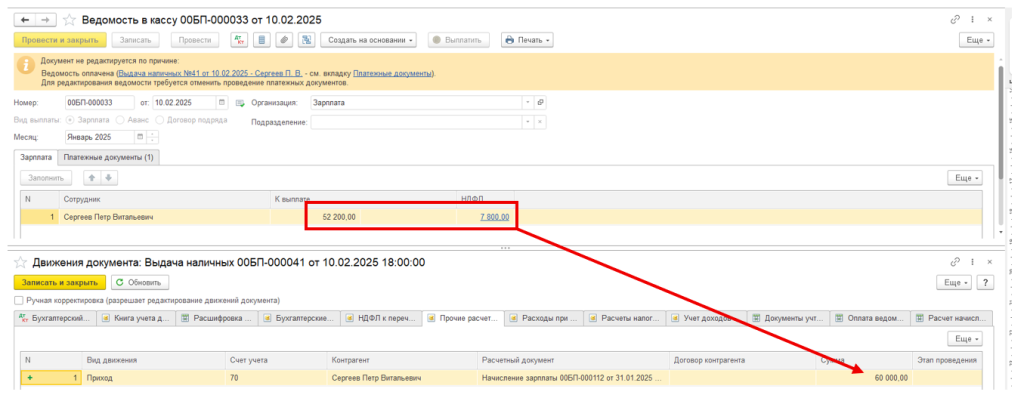Click Начисление зарплаты 00БП-000112 cell
This screenshot has width=1024, height=398.
pos(572,378)
